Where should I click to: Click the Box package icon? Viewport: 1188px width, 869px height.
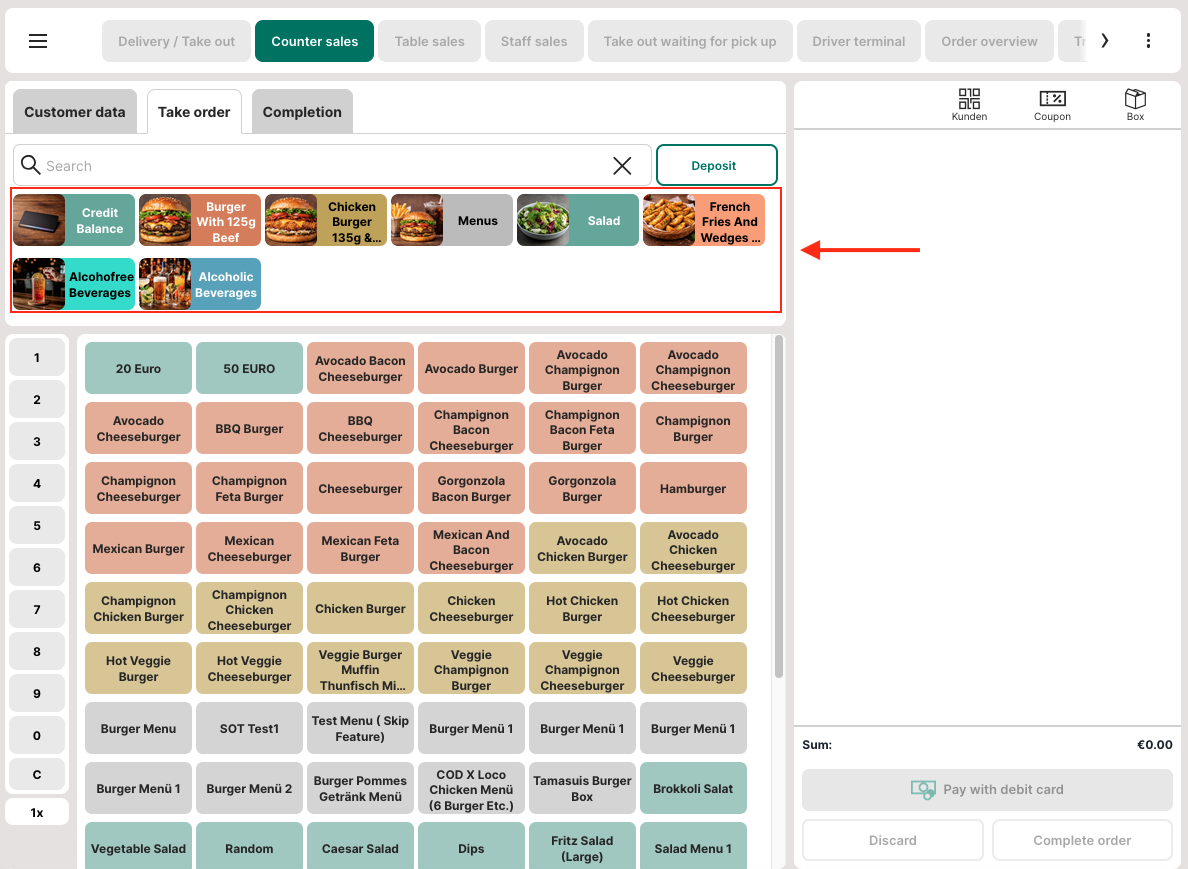[1135, 104]
